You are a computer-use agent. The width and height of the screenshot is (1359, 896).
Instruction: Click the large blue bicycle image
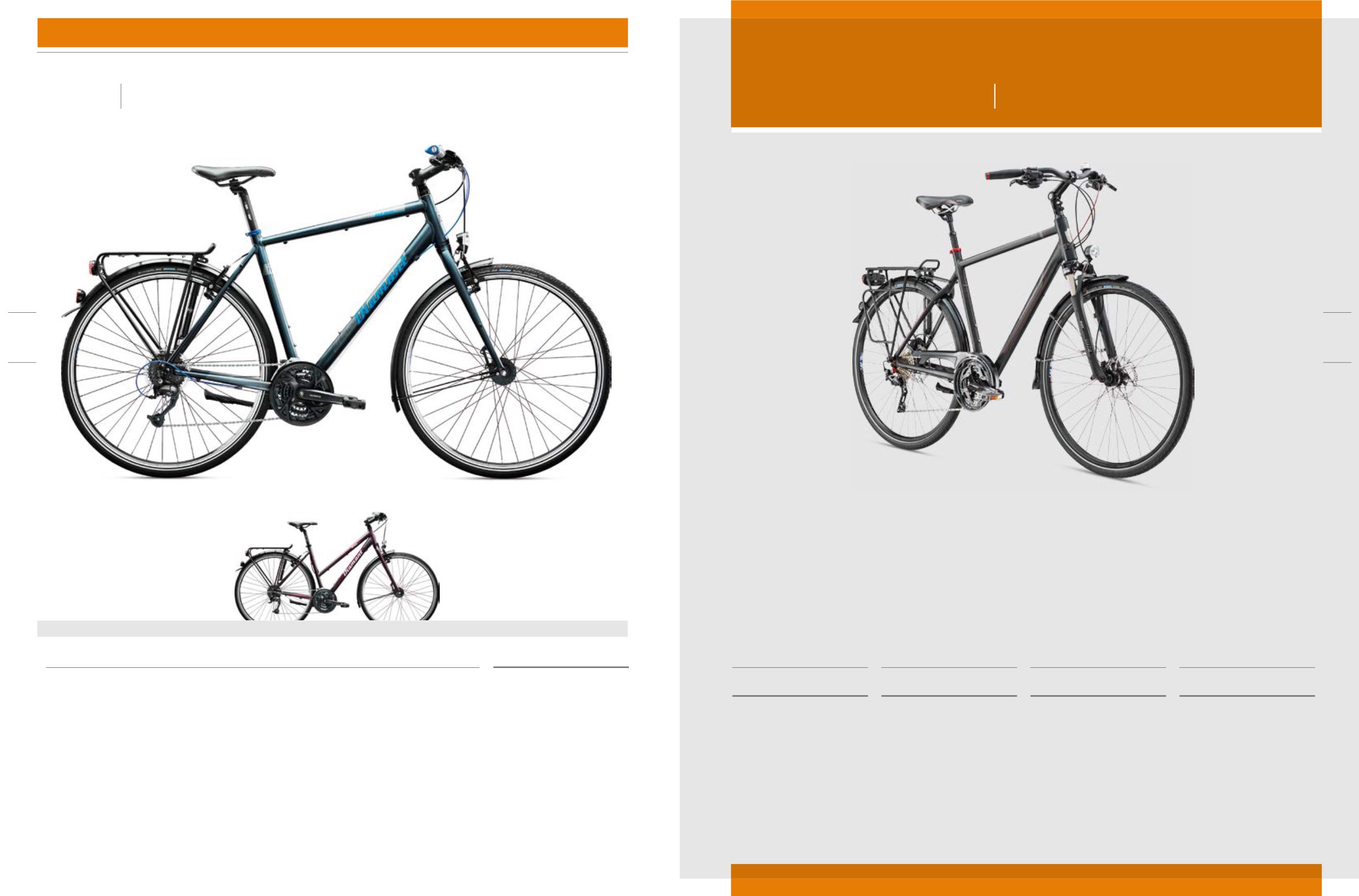tap(336, 311)
